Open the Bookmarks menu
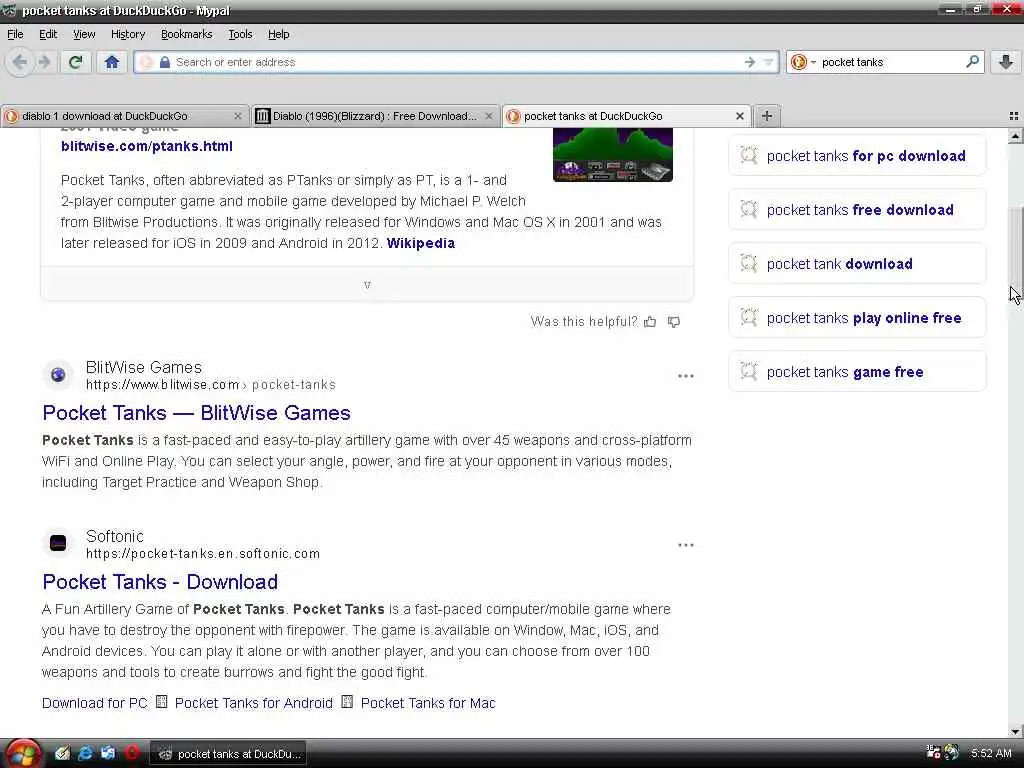The height and width of the screenshot is (768, 1024). [186, 34]
